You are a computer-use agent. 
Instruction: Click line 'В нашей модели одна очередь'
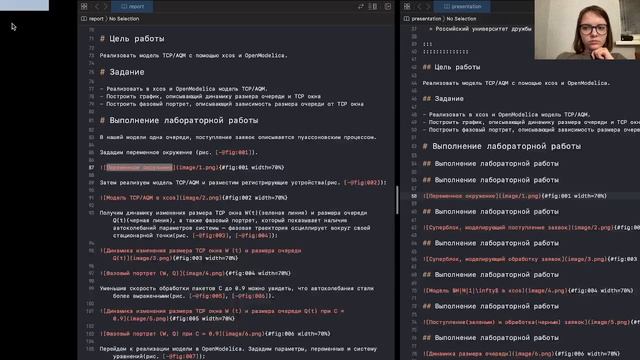coord(238,137)
